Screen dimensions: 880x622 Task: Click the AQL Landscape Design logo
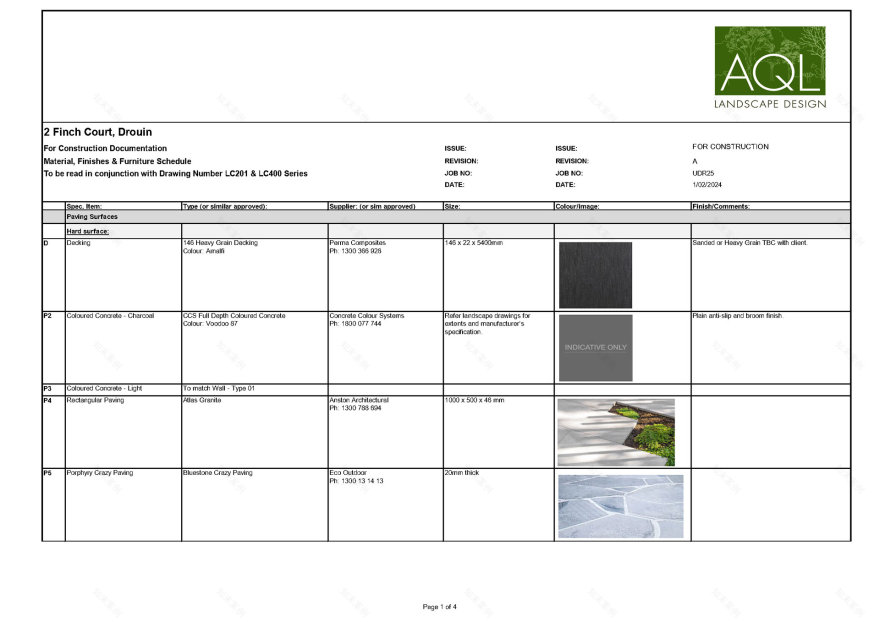point(769,68)
